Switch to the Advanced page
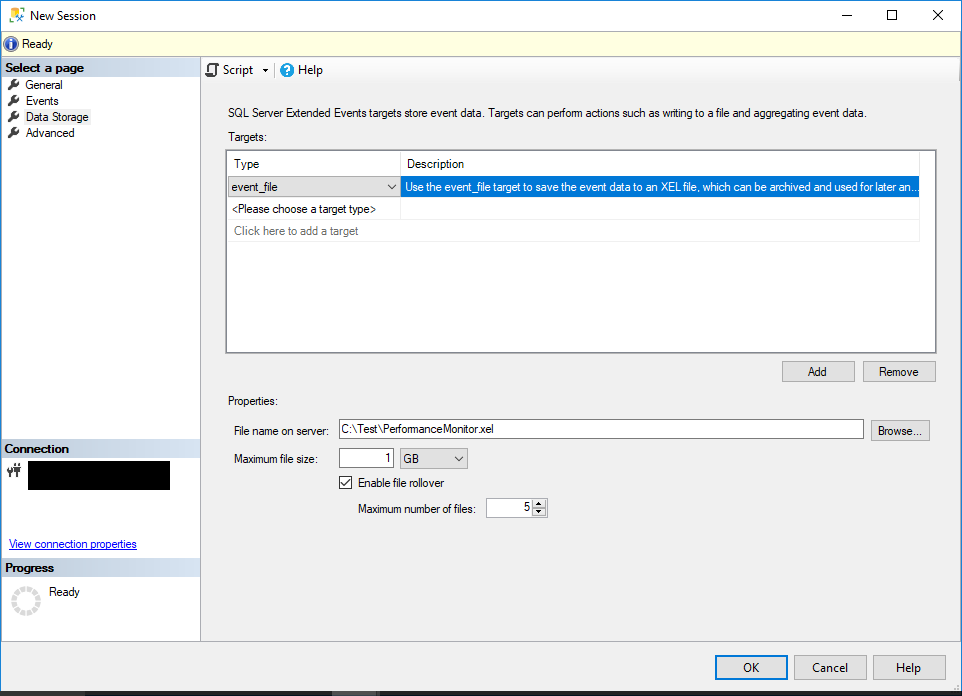962x696 pixels. [50, 132]
